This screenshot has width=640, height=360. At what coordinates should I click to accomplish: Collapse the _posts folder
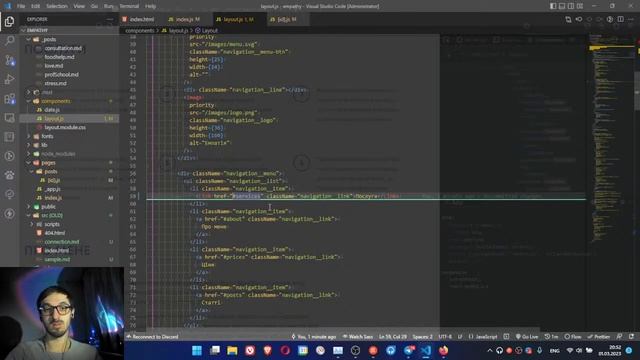[48, 40]
